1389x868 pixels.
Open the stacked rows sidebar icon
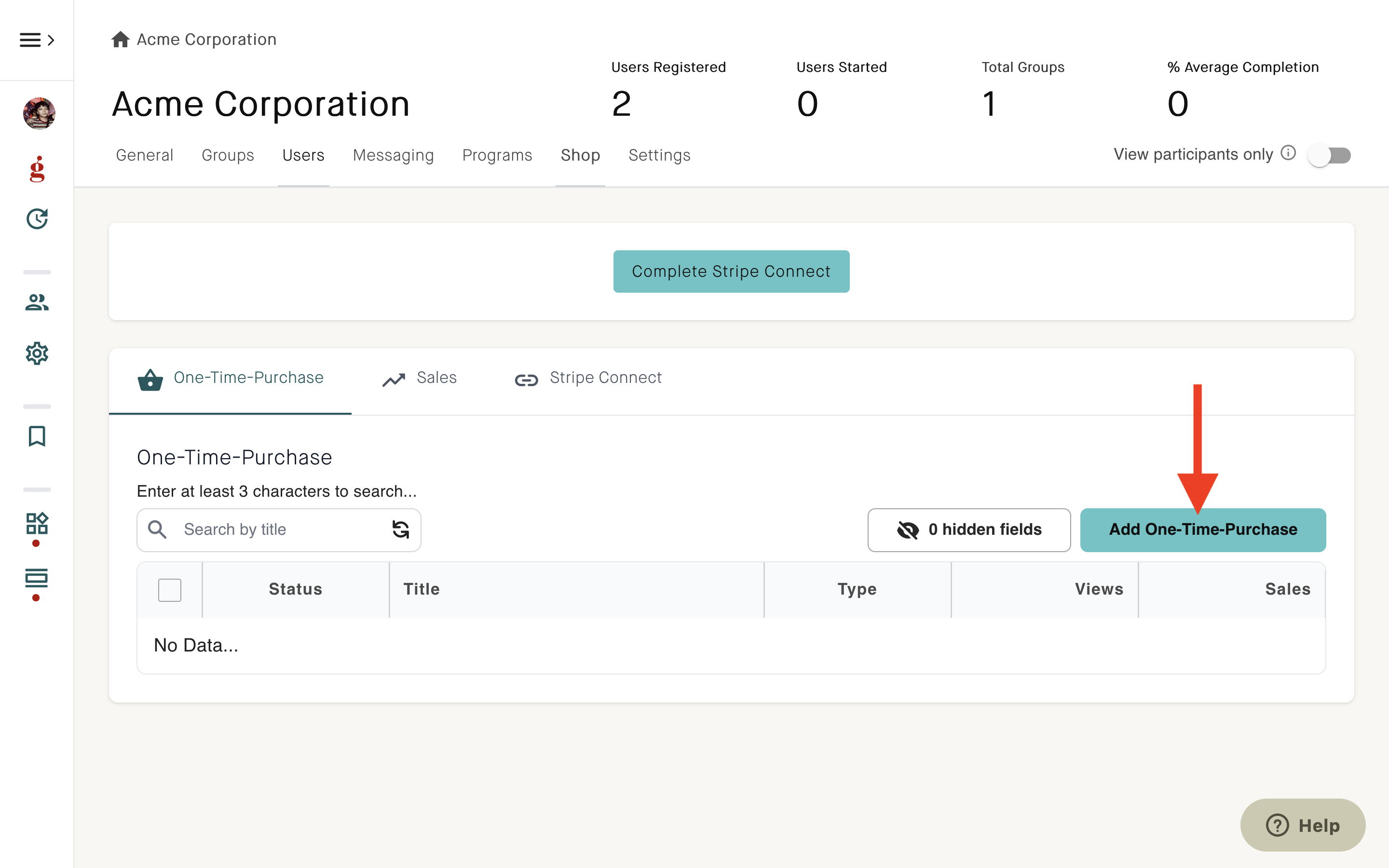point(37,578)
